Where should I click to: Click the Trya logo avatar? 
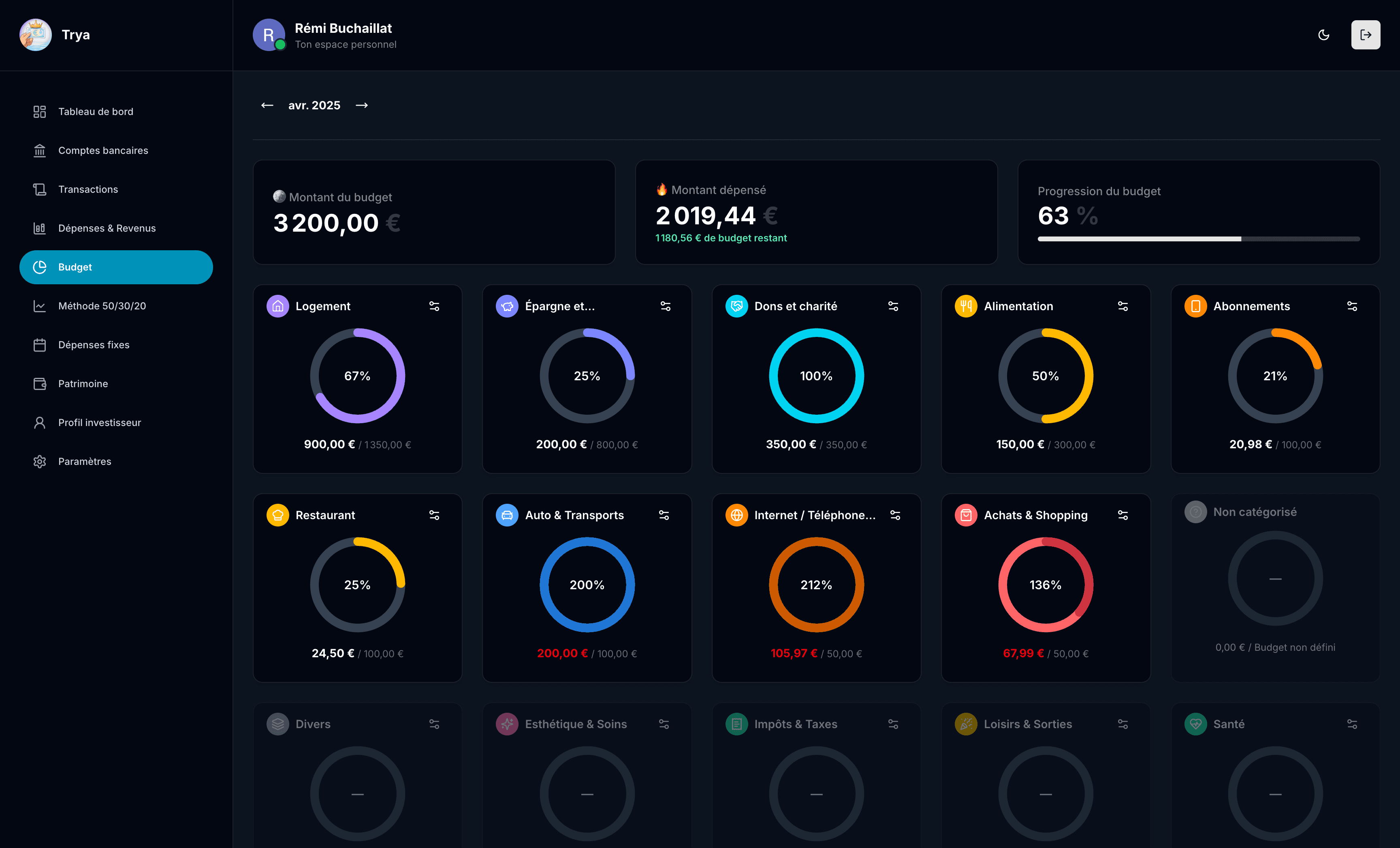pos(35,35)
